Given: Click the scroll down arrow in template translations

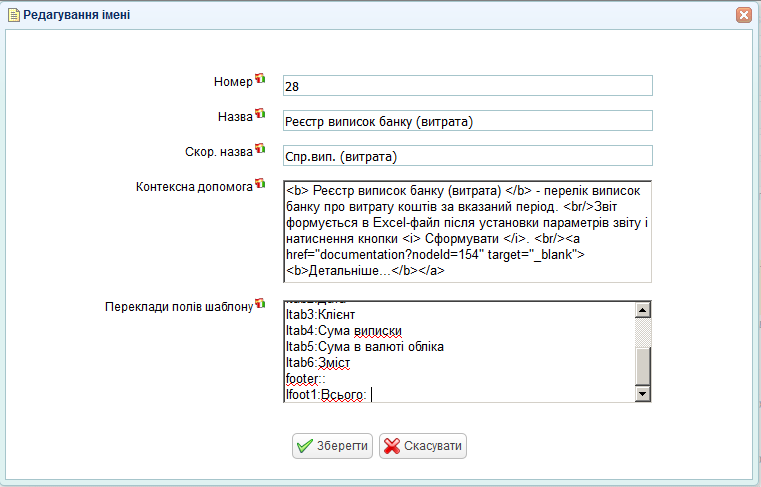Looking at the screenshot, I should [x=643, y=393].
